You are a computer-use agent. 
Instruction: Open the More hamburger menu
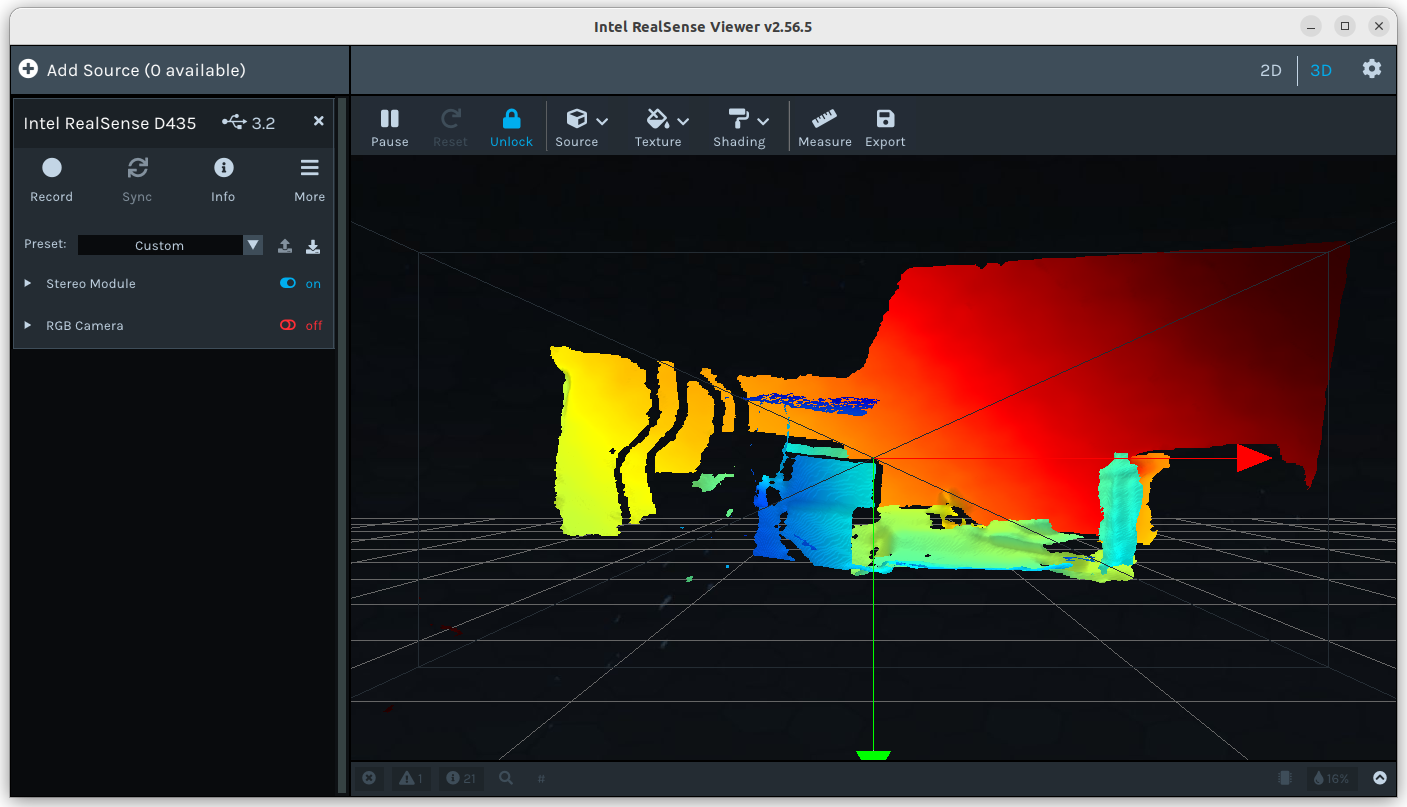[310, 179]
